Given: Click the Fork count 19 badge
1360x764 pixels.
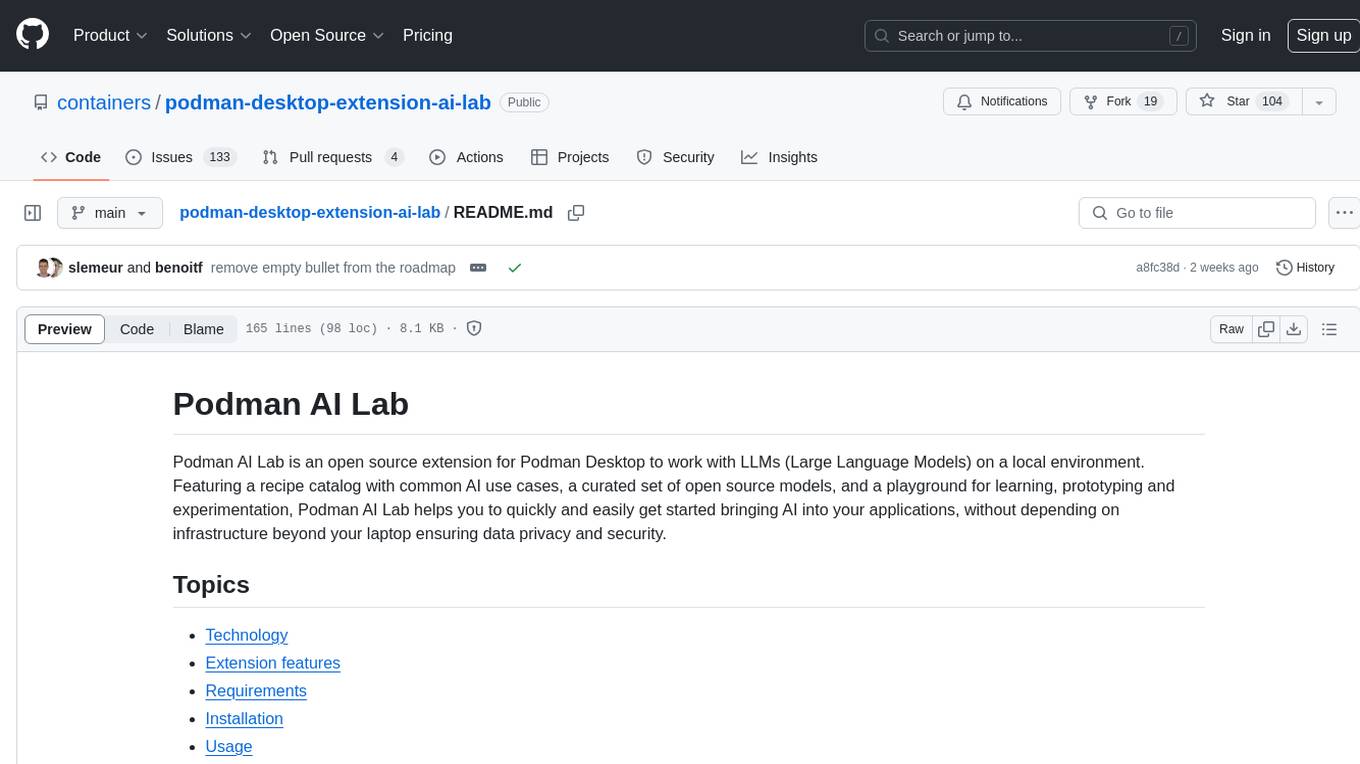Looking at the screenshot, I should pos(1150,101).
